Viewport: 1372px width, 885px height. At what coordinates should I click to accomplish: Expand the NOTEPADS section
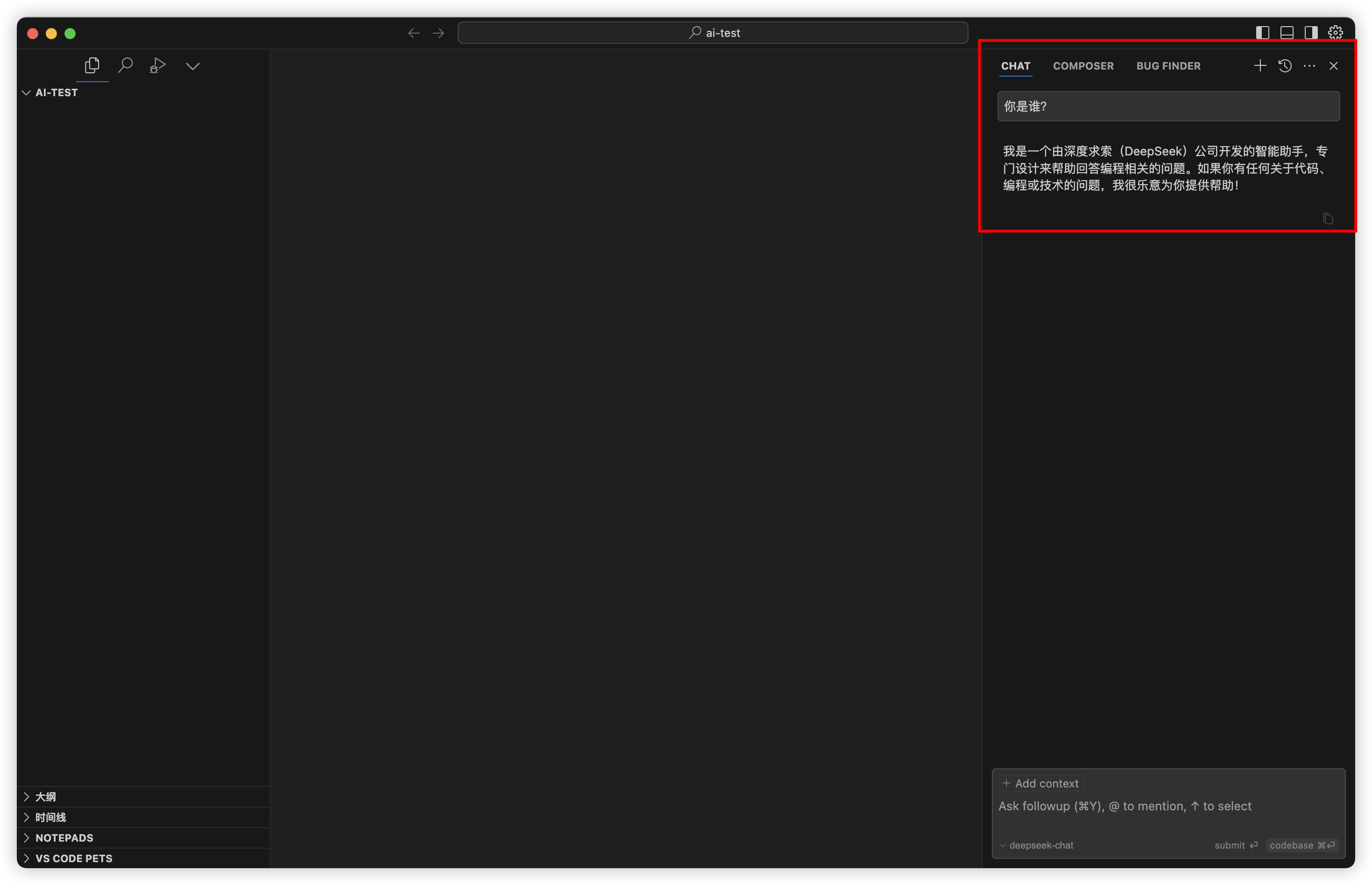(x=144, y=837)
